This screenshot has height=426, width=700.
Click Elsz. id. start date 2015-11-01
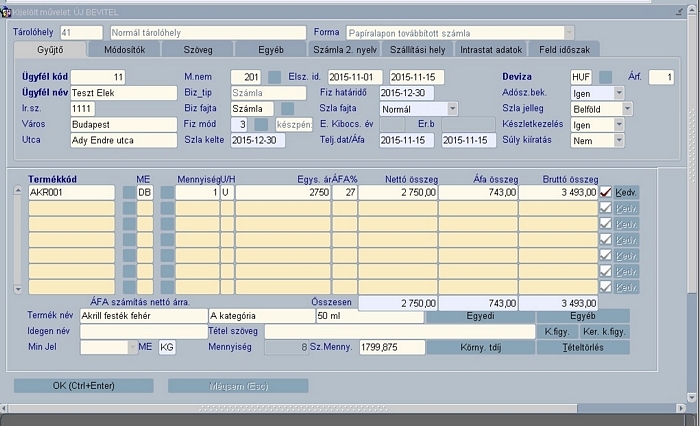(355, 77)
